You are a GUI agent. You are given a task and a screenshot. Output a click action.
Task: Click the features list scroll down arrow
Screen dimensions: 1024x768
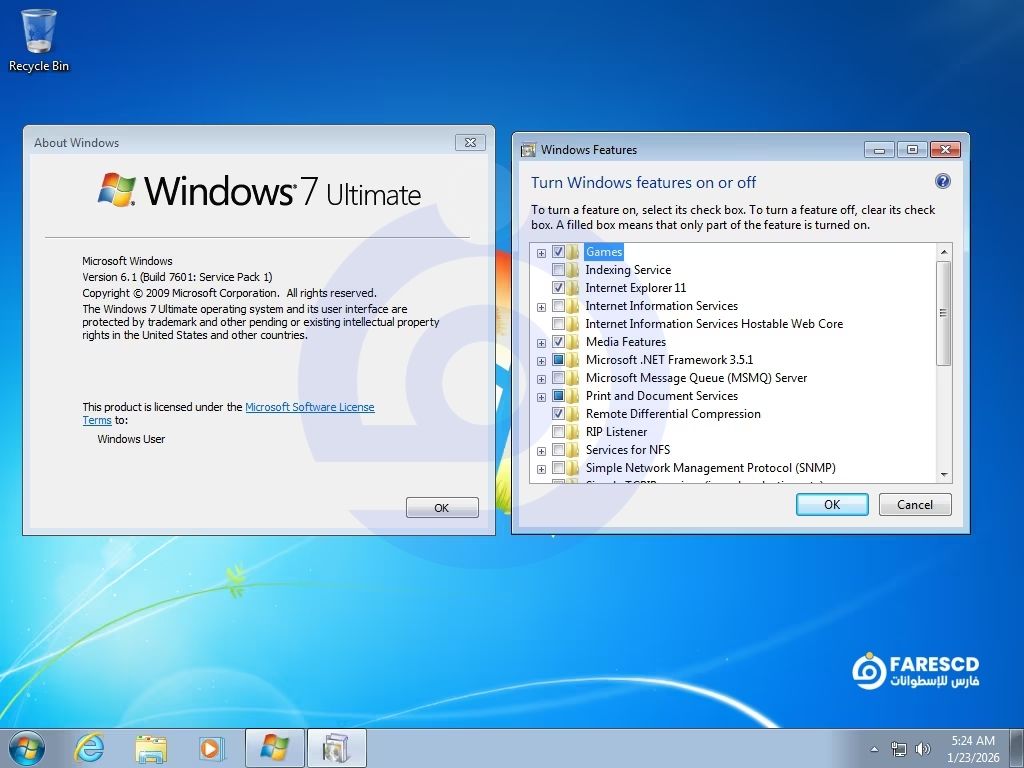click(x=944, y=474)
